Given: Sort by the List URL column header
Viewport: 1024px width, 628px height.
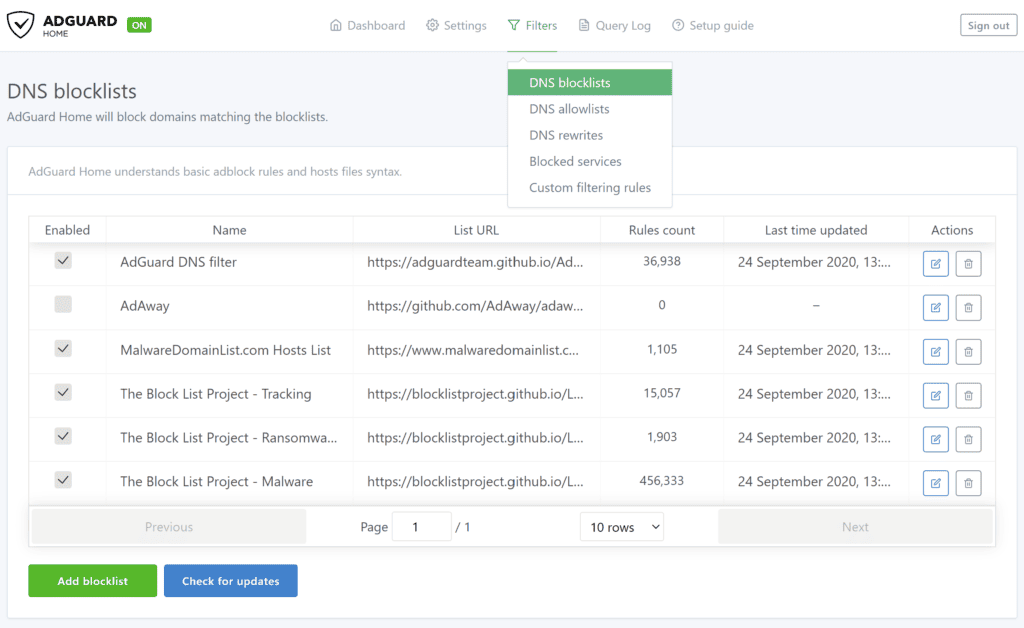Looking at the screenshot, I should pyautogui.click(x=476, y=230).
